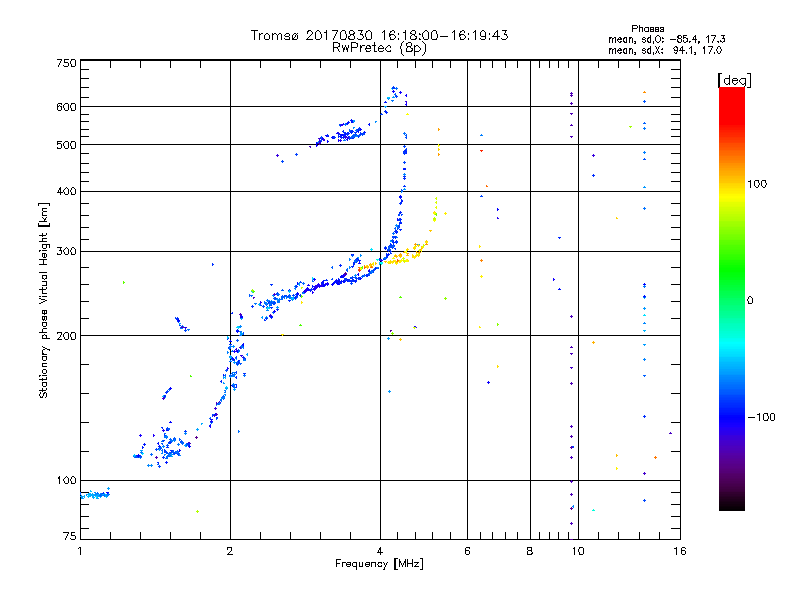The height and width of the screenshot is (600, 800).
Task: Click the 100 label on the color bar
Action: pos(757,184)
